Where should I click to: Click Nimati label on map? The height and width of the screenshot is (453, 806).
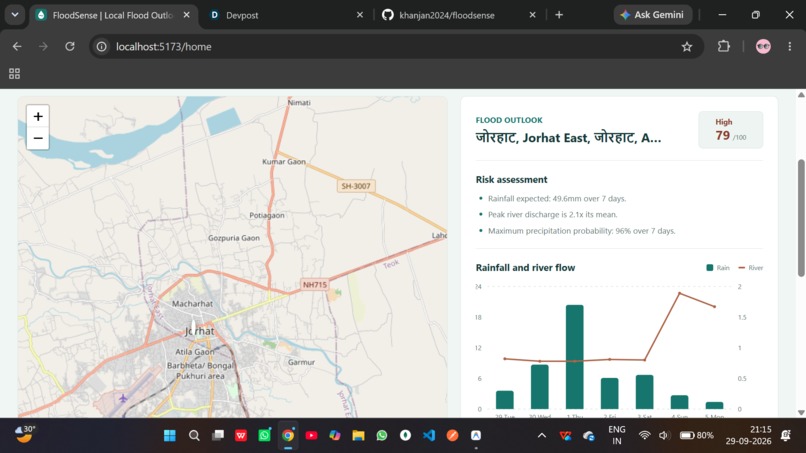pyautogui.click(x=299, y=103)
